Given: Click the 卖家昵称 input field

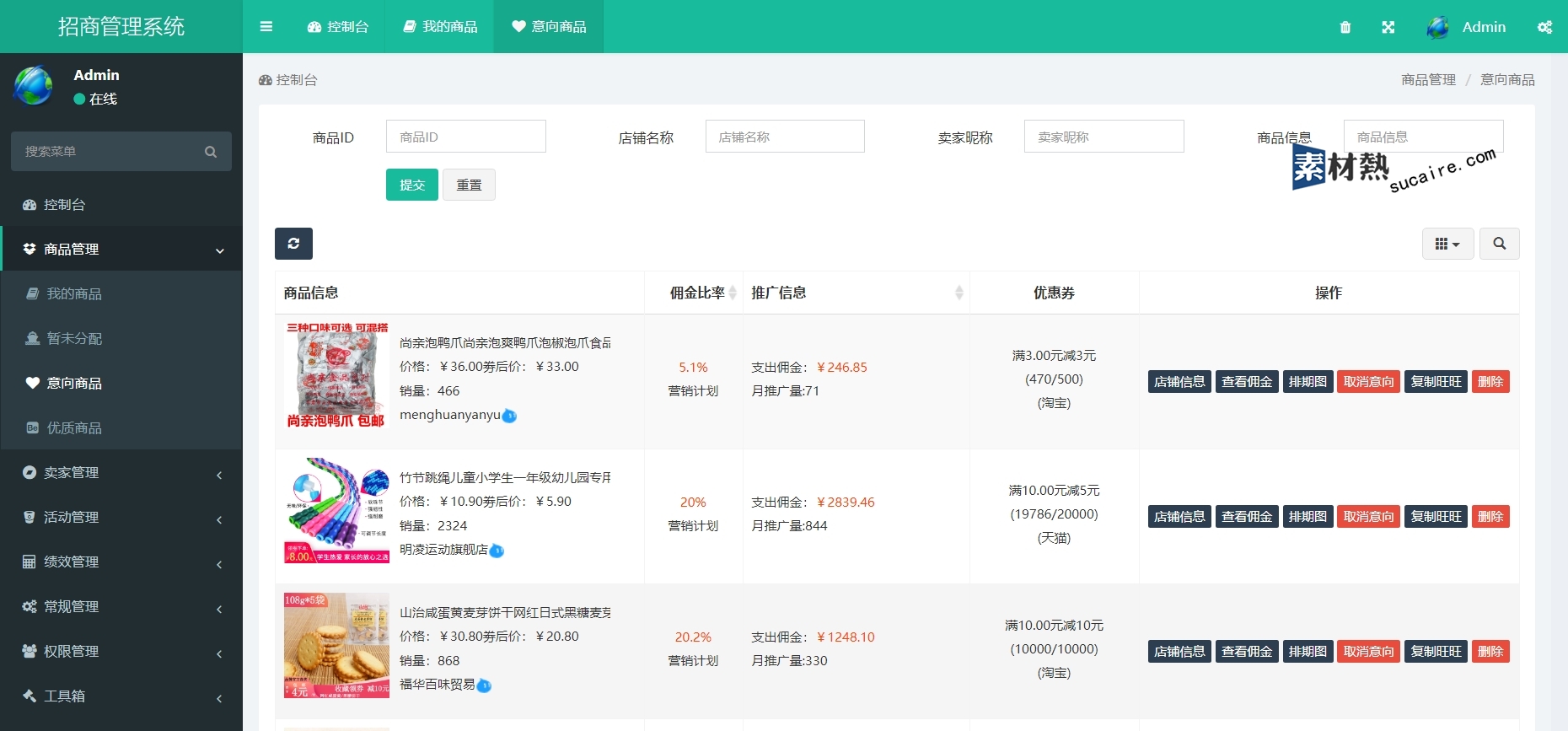Looking at the screenshot, I should [x=1104, y=137].
